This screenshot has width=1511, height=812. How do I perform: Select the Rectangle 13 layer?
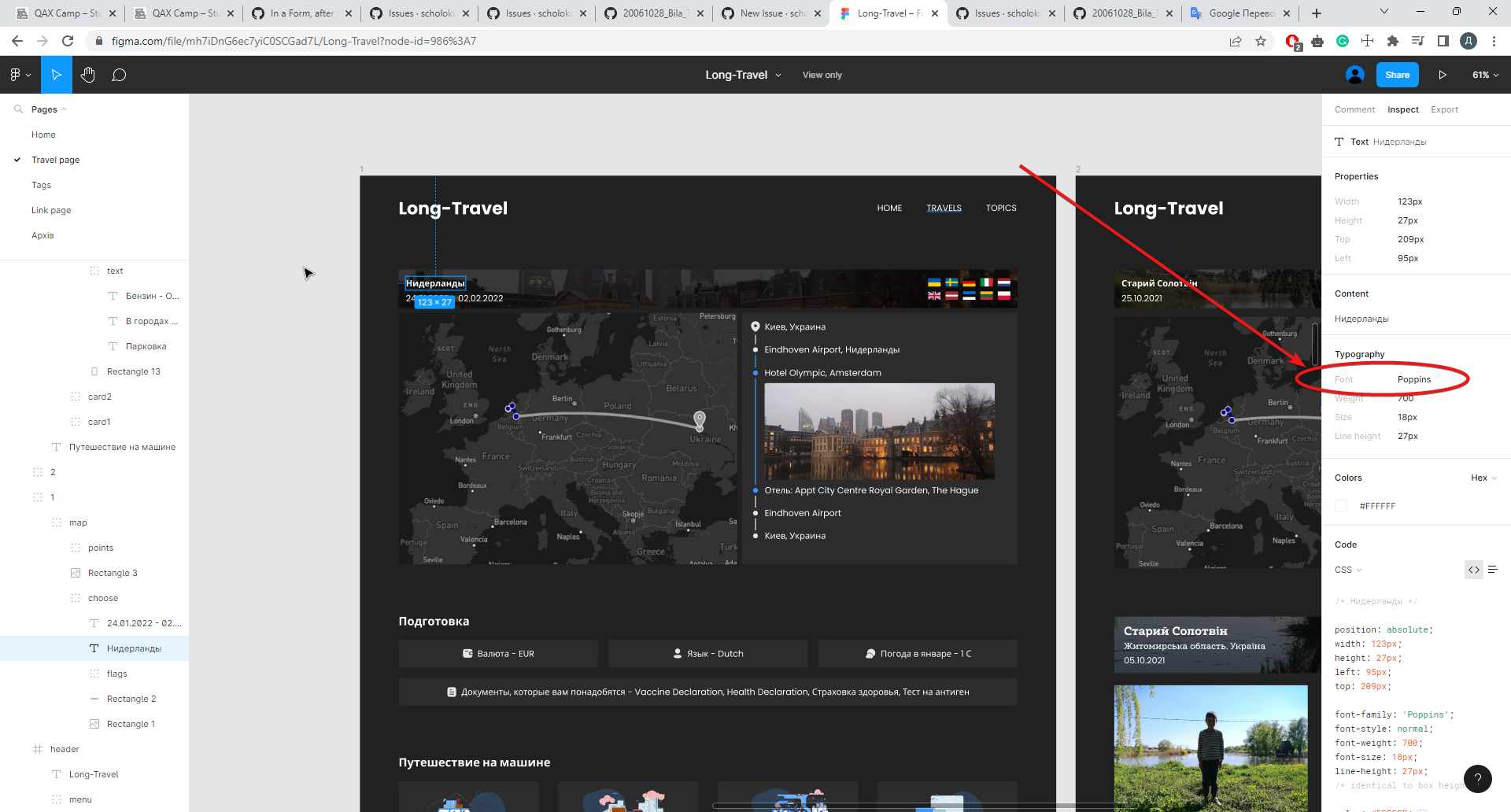pyautogui.click(x=94, y=371)
